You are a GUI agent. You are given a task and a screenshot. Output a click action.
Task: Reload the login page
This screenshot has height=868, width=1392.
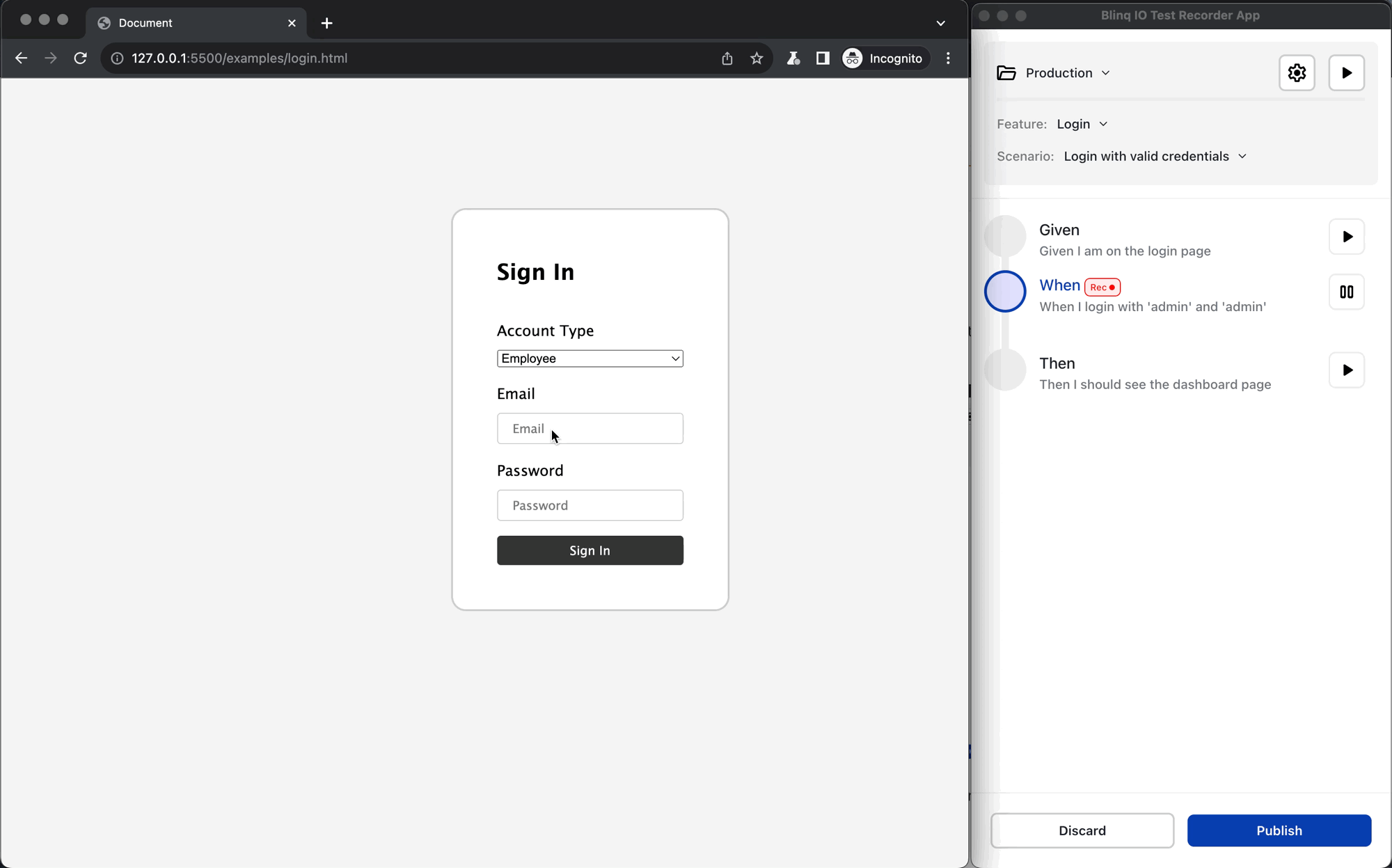pyautogui.click(x=80, y=58)
